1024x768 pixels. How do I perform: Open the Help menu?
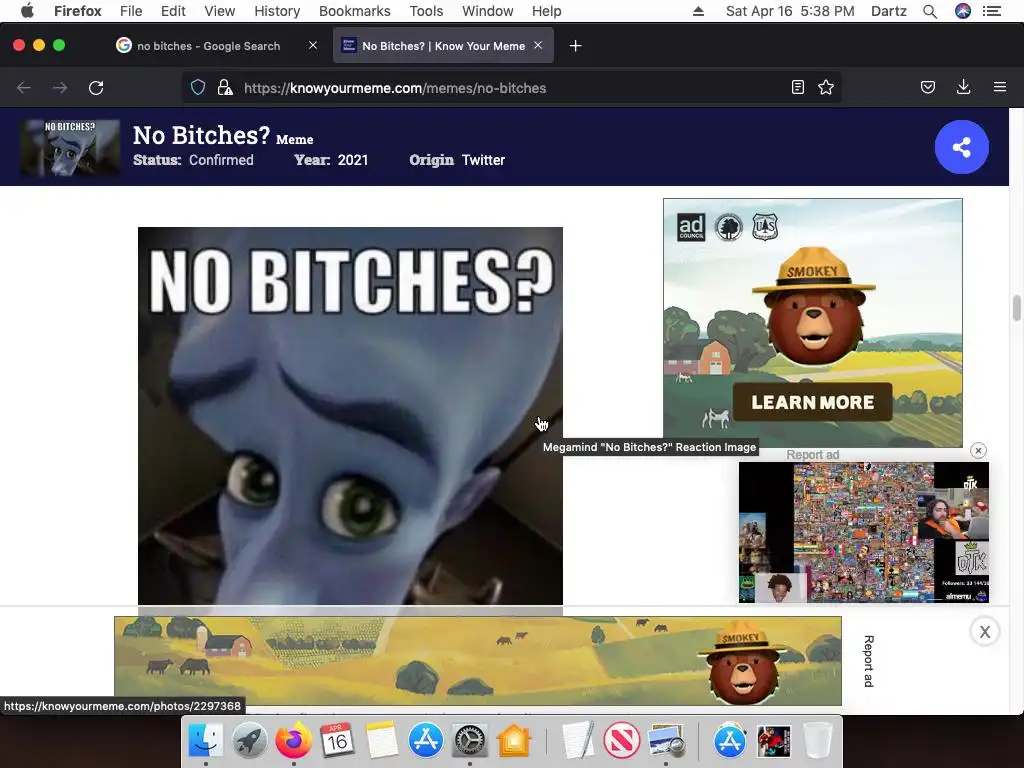click(546, 11)
